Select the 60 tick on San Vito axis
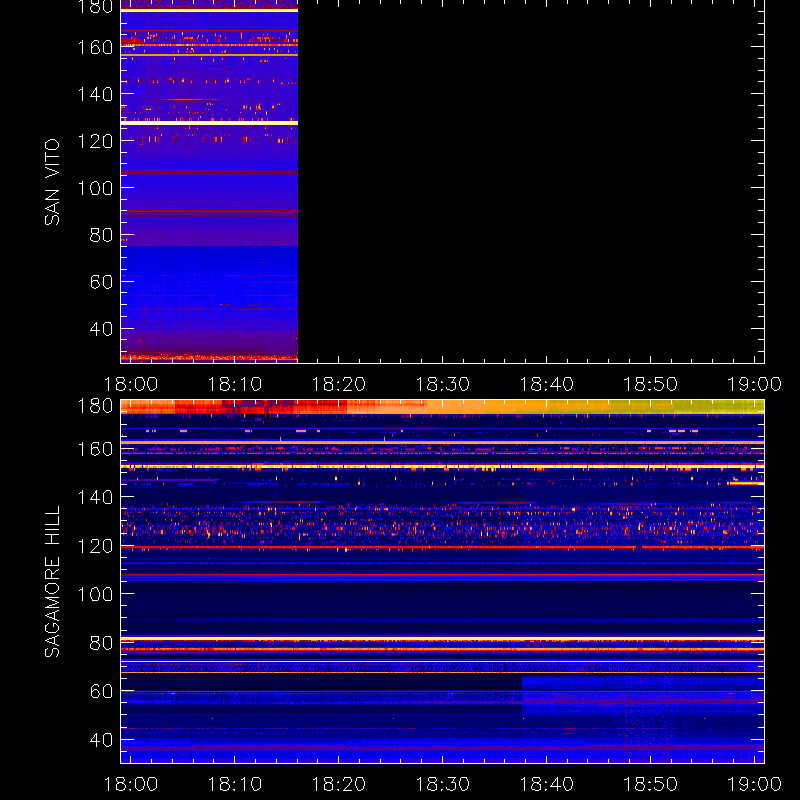Viewport: 800px width, 800px height. 101,282
